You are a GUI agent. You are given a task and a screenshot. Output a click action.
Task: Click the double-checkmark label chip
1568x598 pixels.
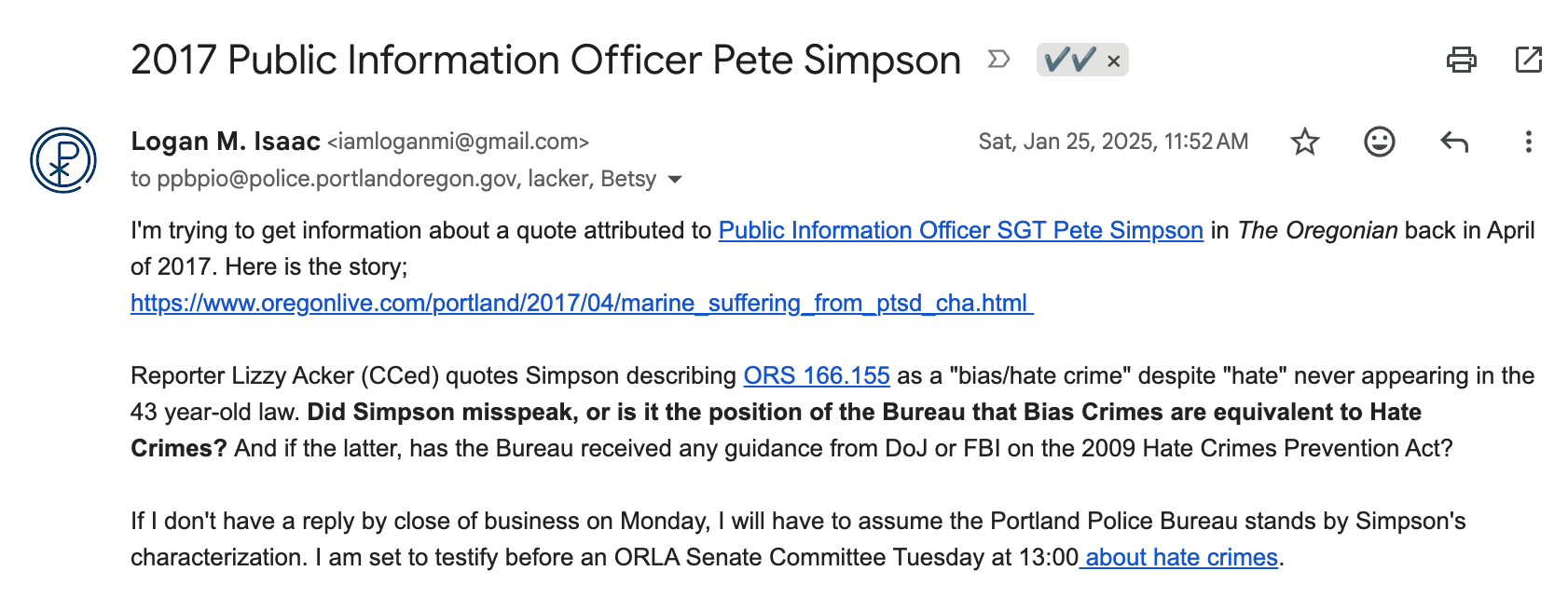coord(1070,61)
